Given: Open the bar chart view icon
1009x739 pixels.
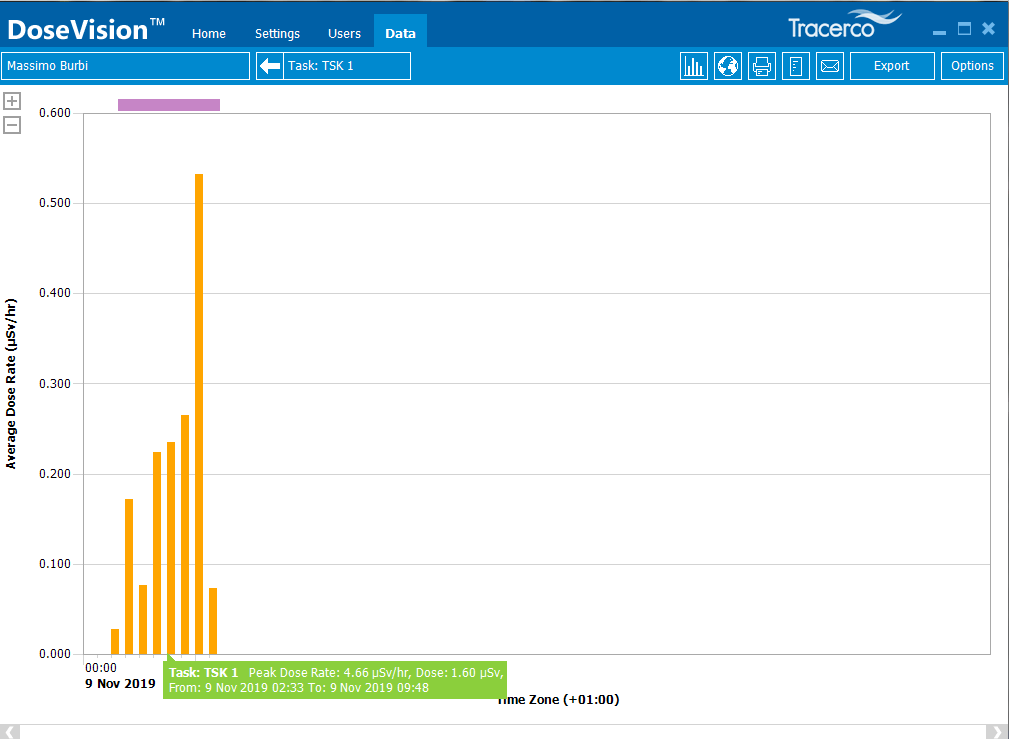Looking at the screenshot, I should pyautogui.click(x=694, y=66).
